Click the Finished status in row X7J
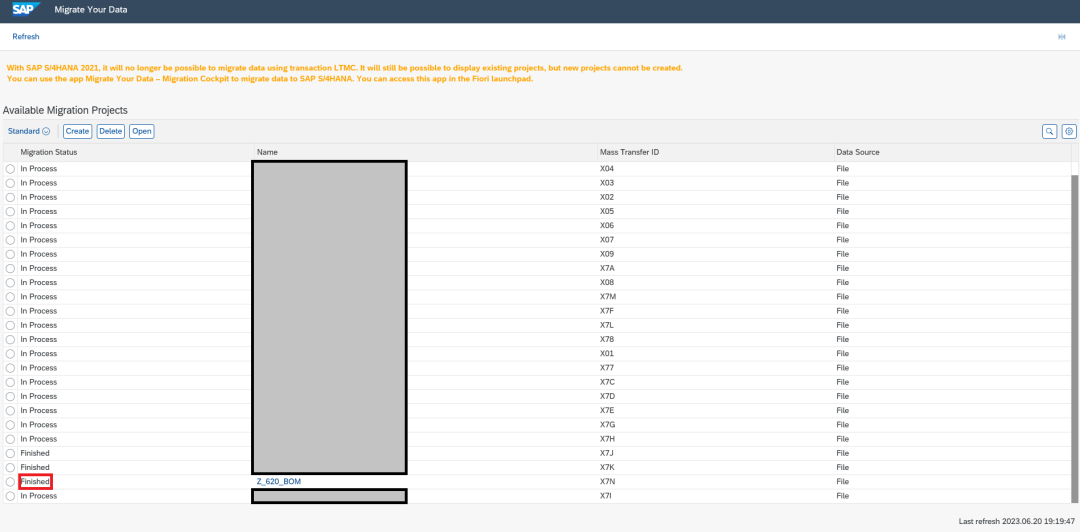 [35, 453]
